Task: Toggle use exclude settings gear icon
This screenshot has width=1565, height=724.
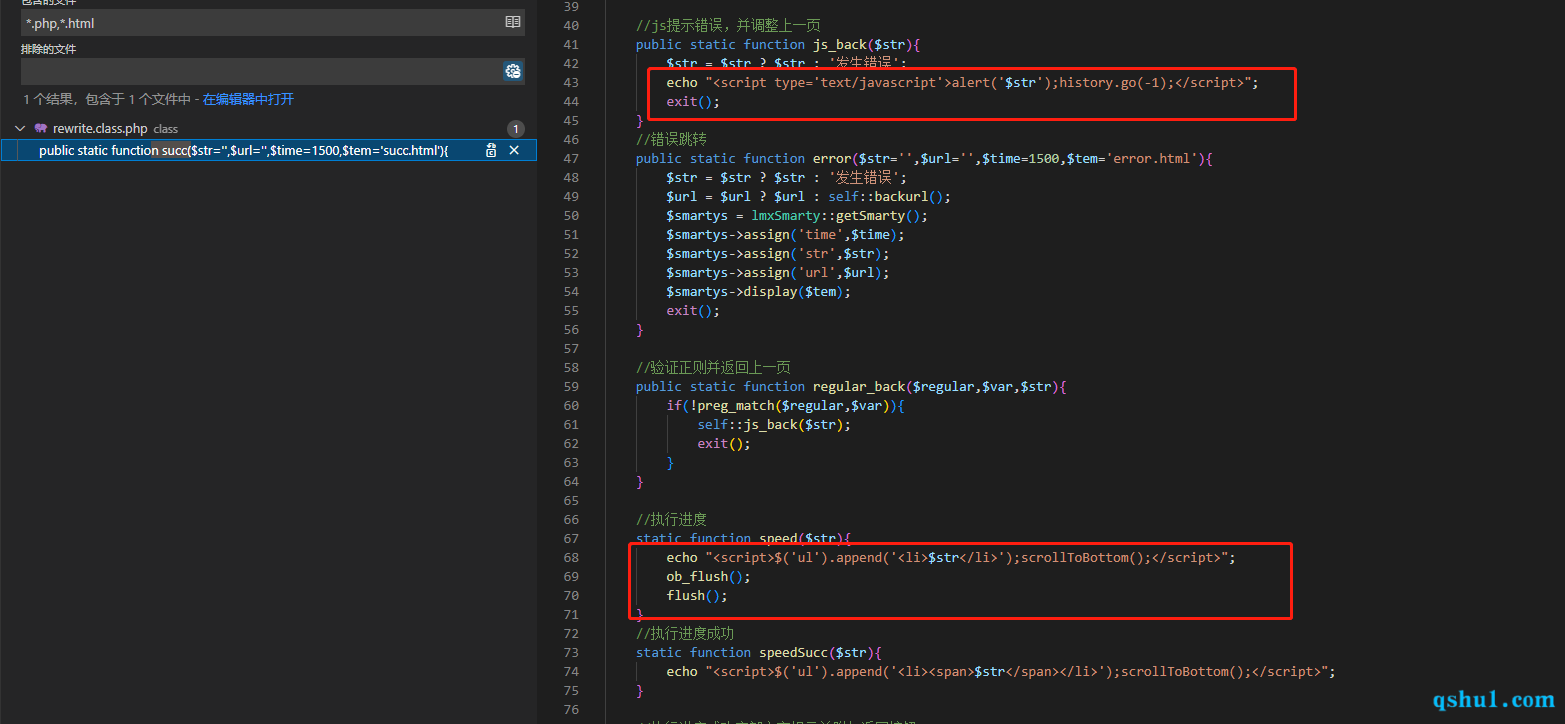Action: [x=513, y=71]
